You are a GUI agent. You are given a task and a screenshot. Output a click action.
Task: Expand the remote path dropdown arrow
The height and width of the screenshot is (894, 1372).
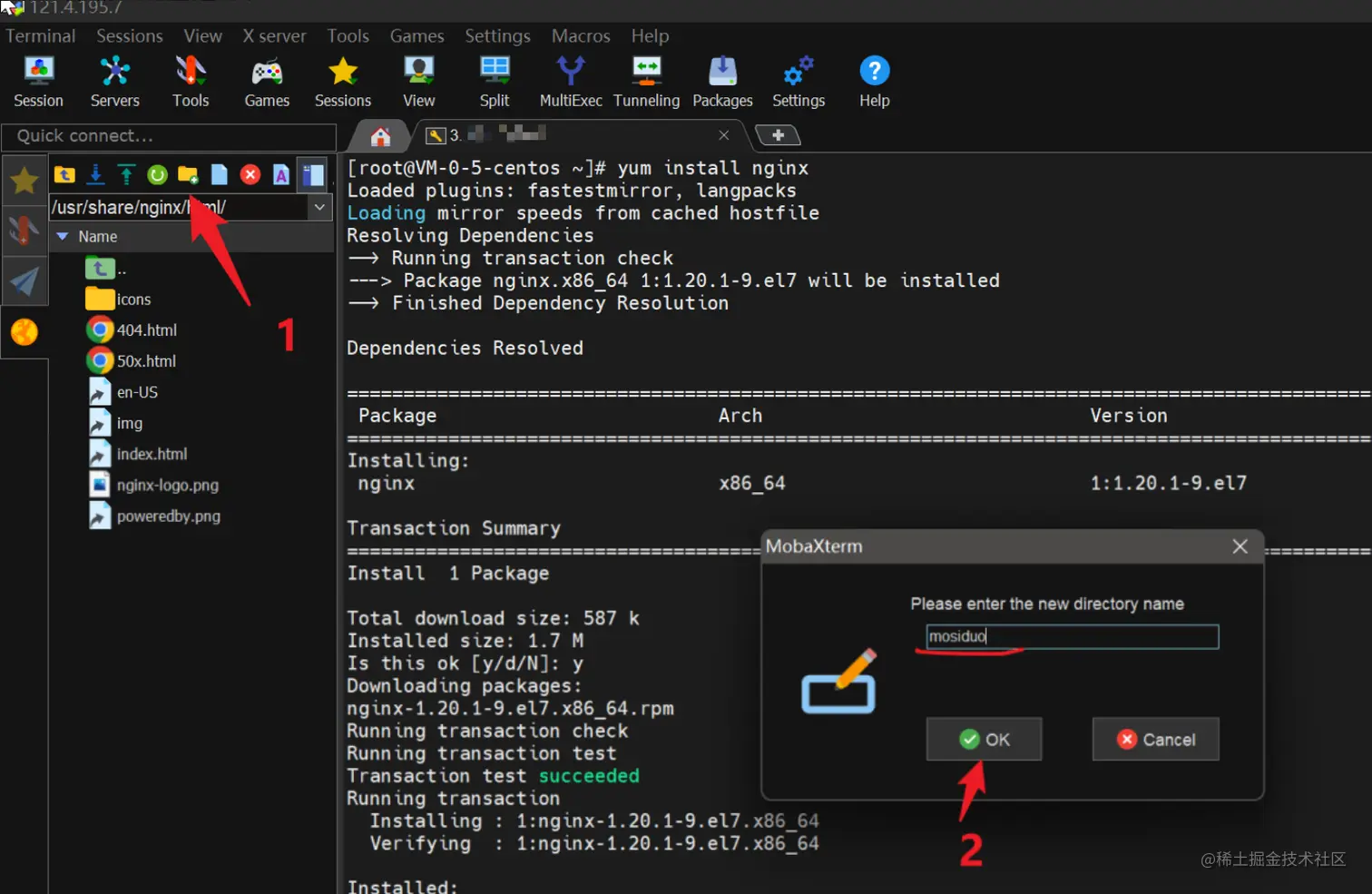click(319, 207)
